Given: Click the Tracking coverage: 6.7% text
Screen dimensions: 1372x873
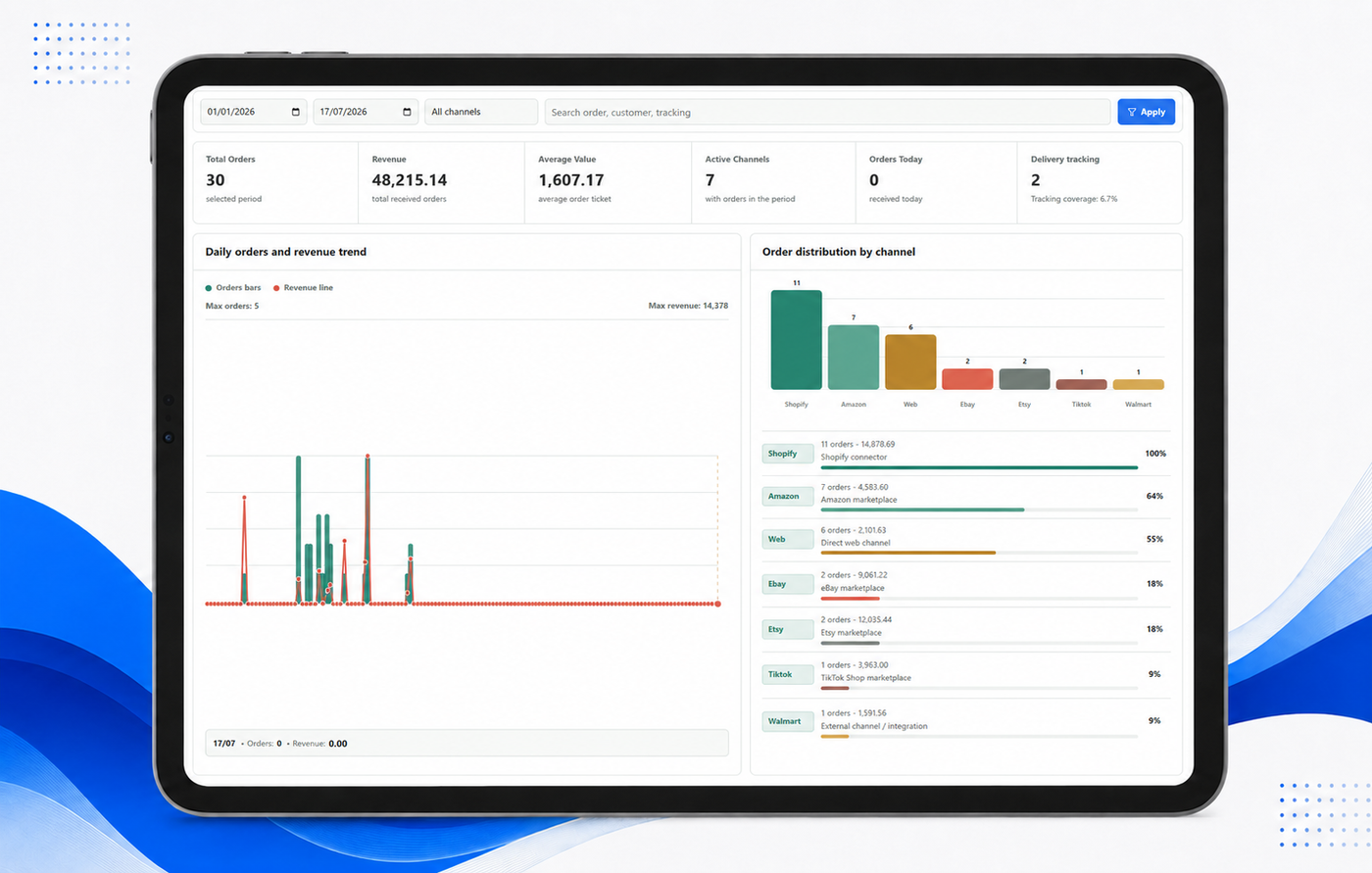Looking at the screenshot, I should click(1074, 199).
